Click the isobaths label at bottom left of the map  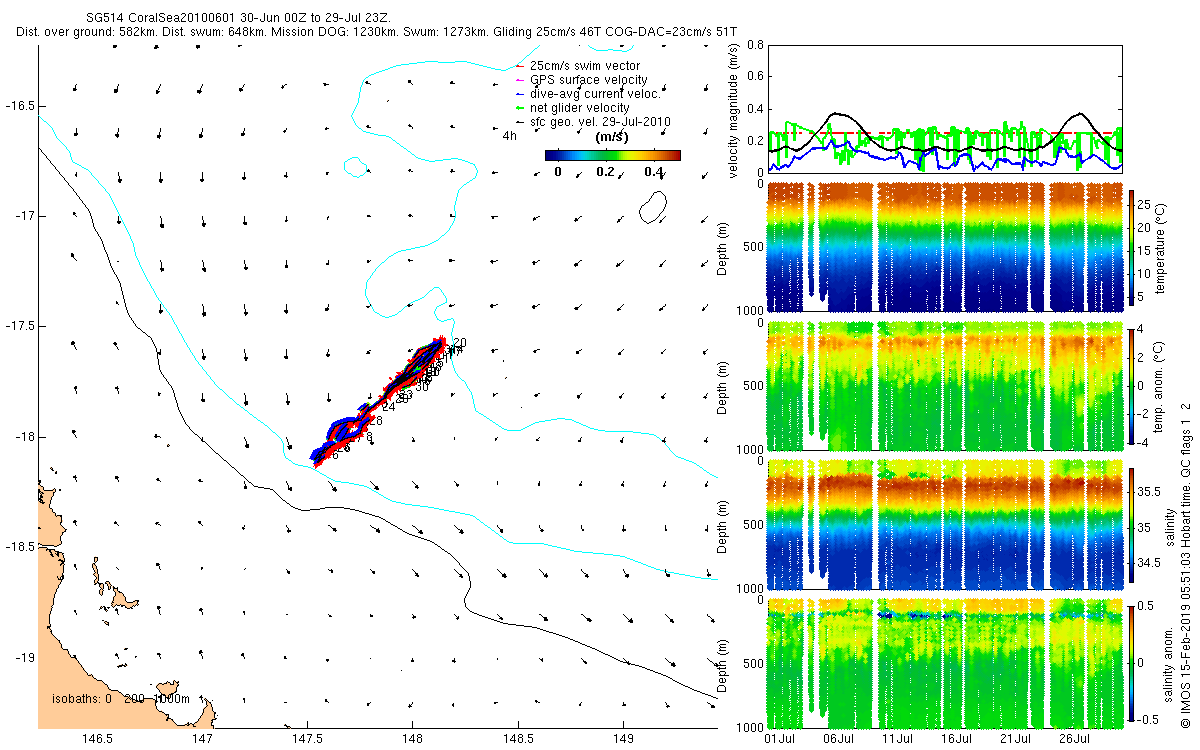coord(121,698)
